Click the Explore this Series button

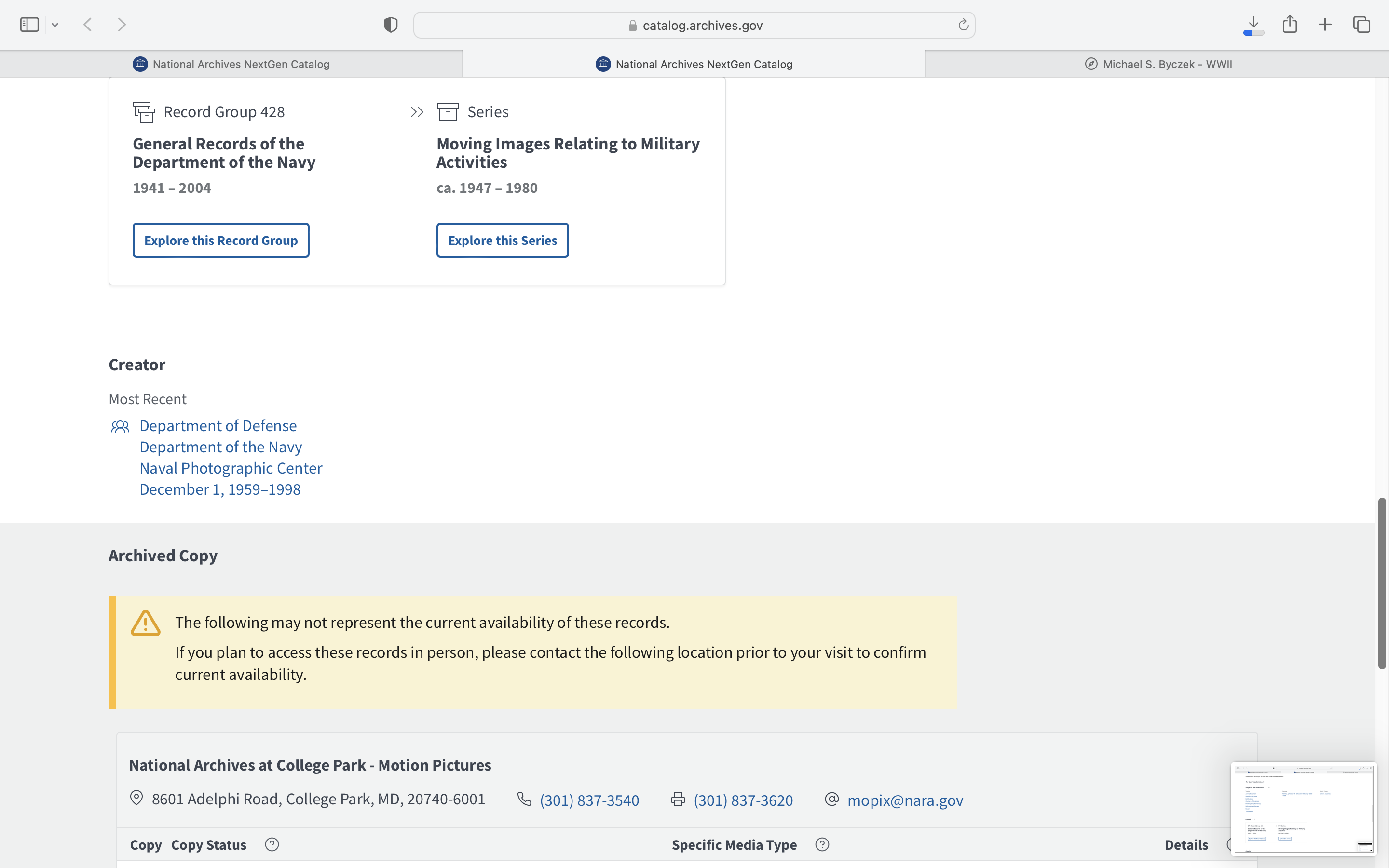coord(502,241)
